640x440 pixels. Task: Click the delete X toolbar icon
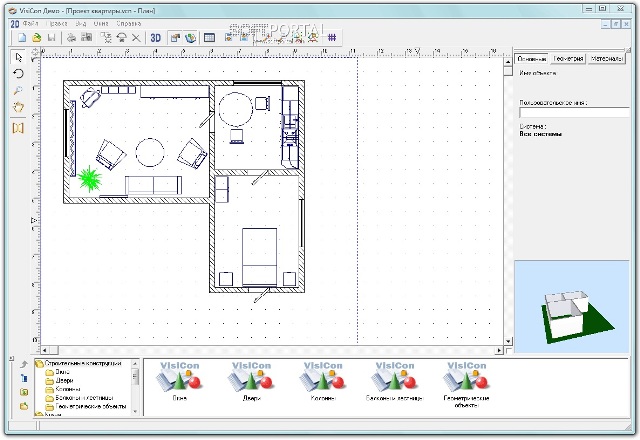coord(136,38)
